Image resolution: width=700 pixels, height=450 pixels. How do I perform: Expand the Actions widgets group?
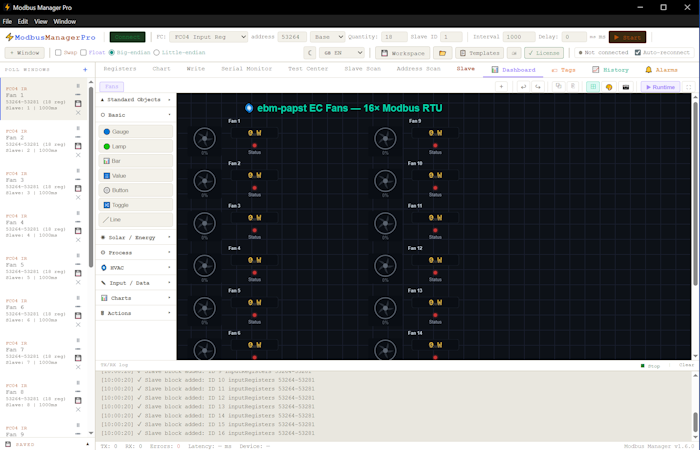point(136,313)
